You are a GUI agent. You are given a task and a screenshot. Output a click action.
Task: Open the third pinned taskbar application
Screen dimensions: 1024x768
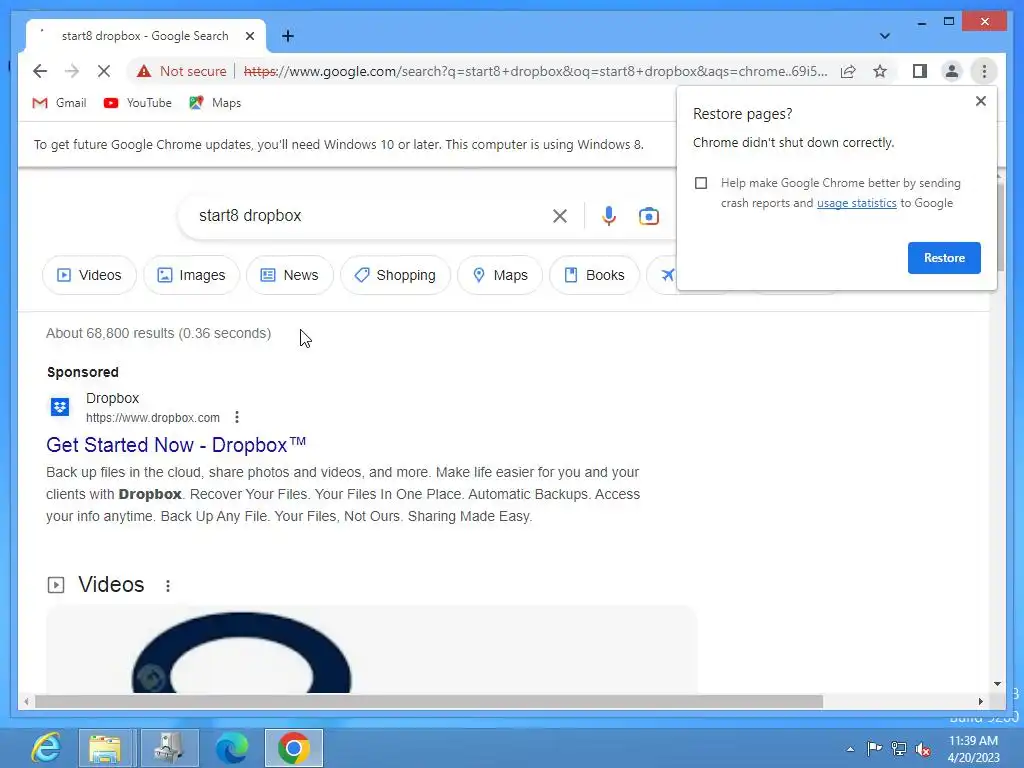pos(168,748)
